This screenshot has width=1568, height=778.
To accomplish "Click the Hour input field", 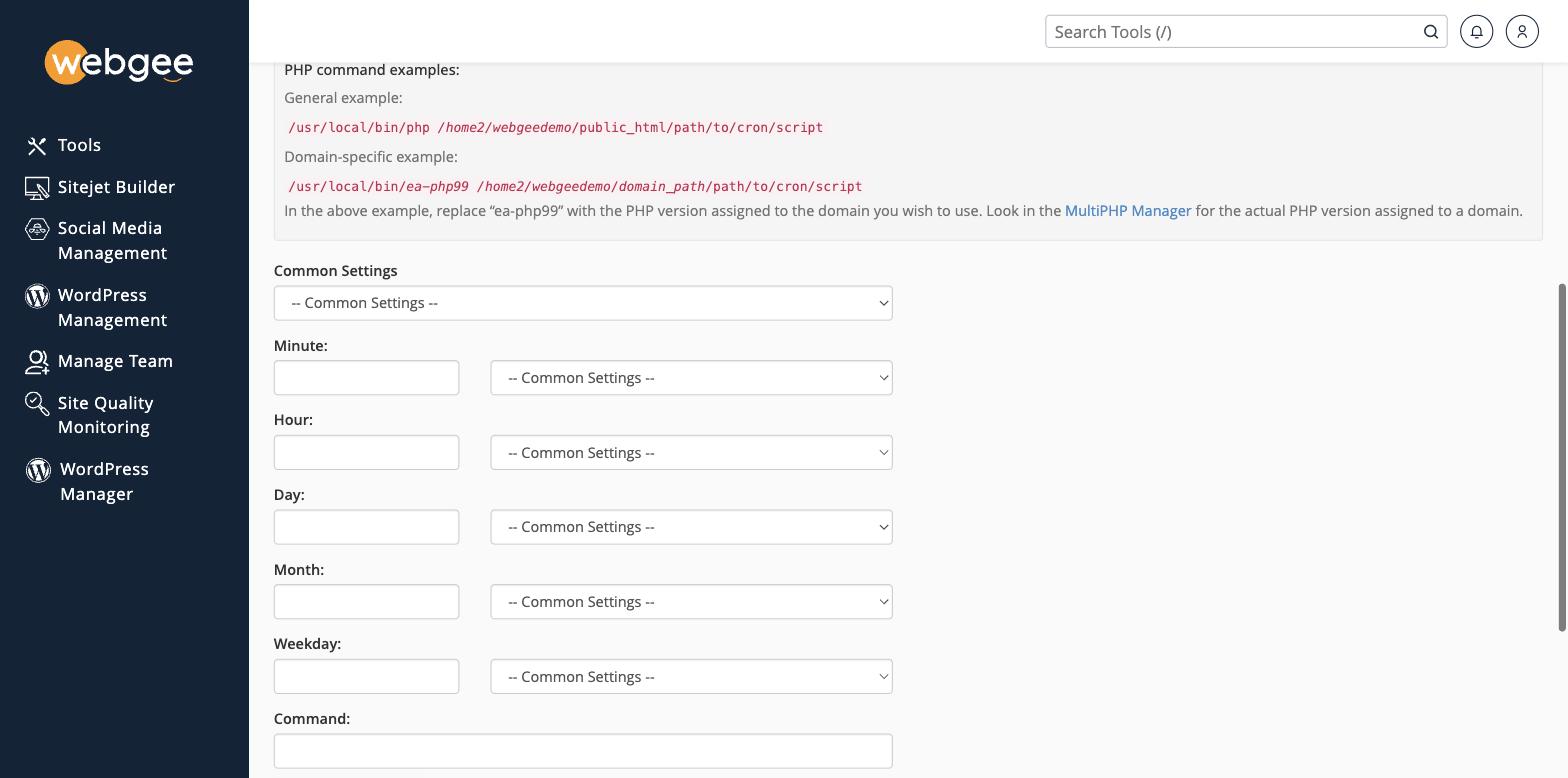I will click(366, 453).
